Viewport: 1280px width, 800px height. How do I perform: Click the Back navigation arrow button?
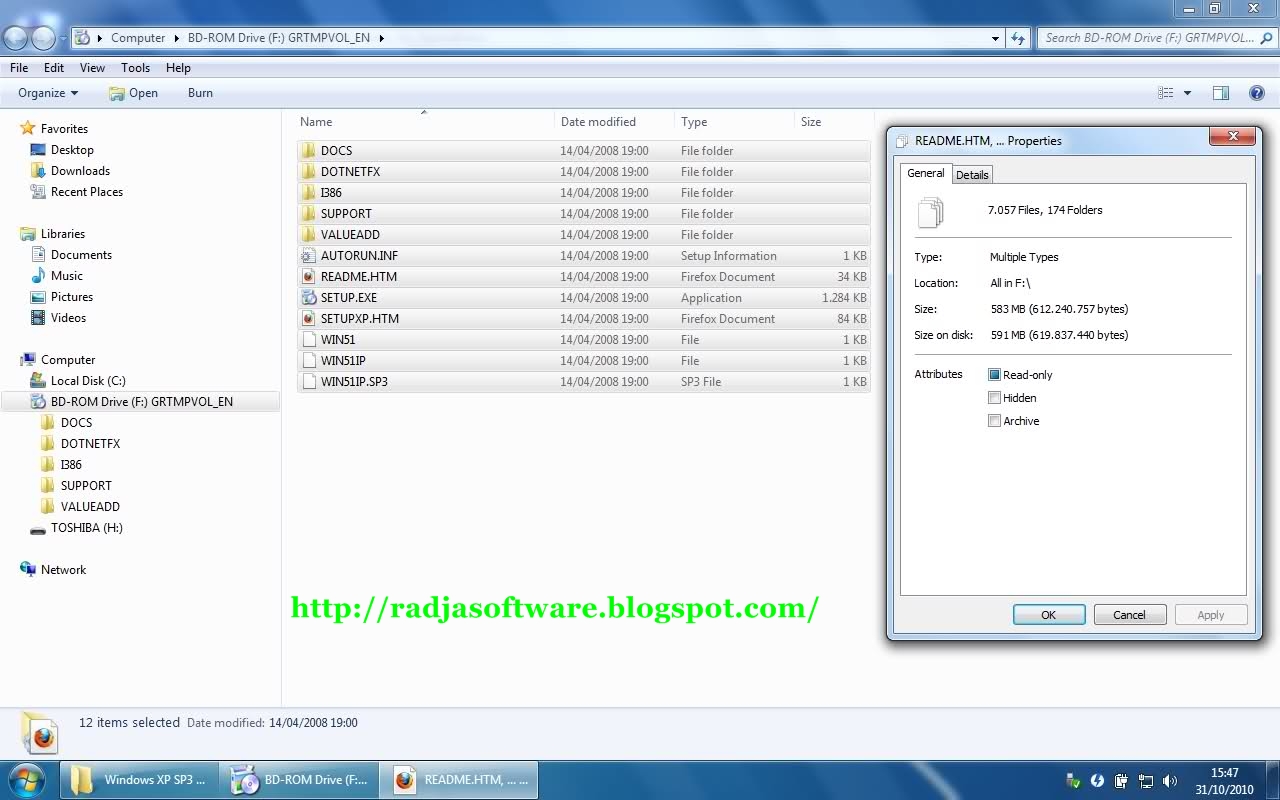tap(16, 38)
